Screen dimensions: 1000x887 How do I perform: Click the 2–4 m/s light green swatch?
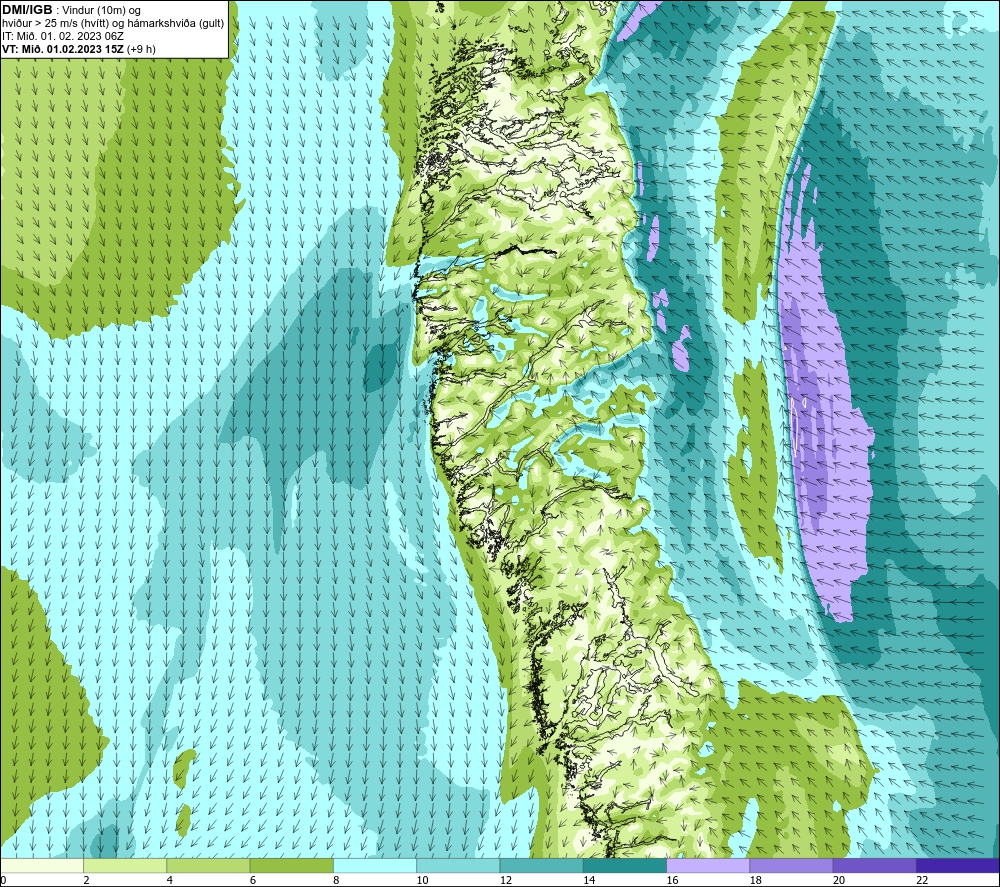tap(125, 865)
